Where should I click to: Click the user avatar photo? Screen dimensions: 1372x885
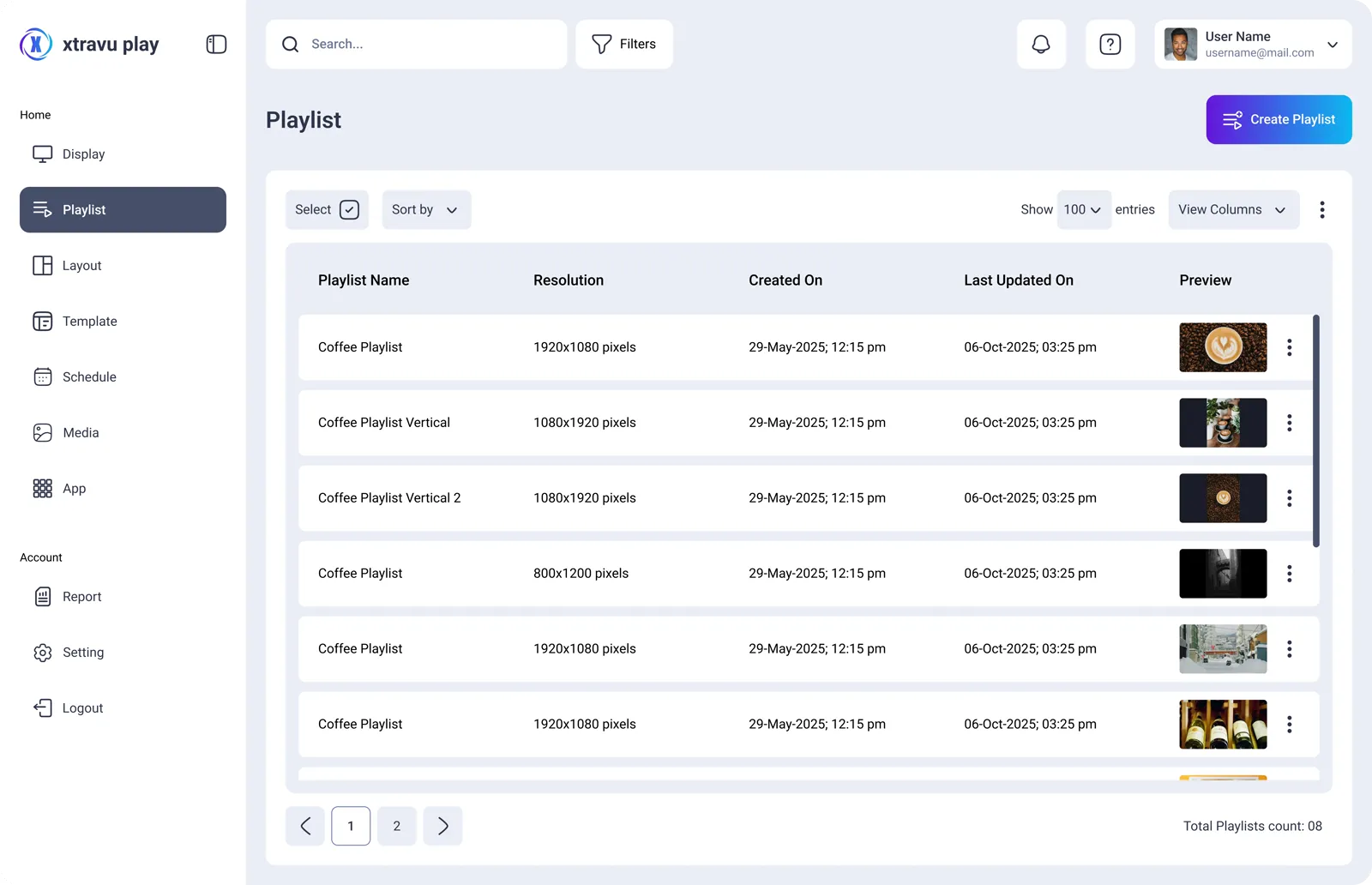click(x=1181, y=45)
